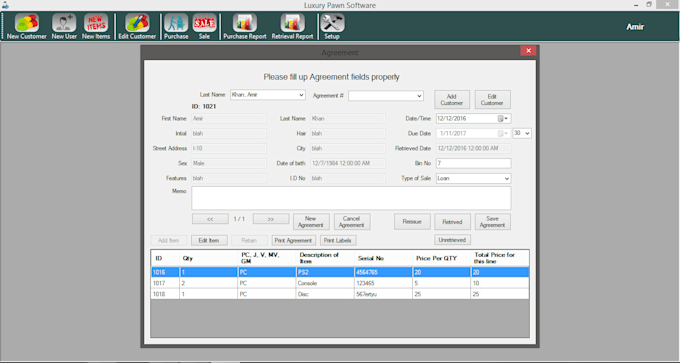The width and height of the screenshot is (680, 363).
Task: Click Total Price for this line header
Action: [500, 258]
